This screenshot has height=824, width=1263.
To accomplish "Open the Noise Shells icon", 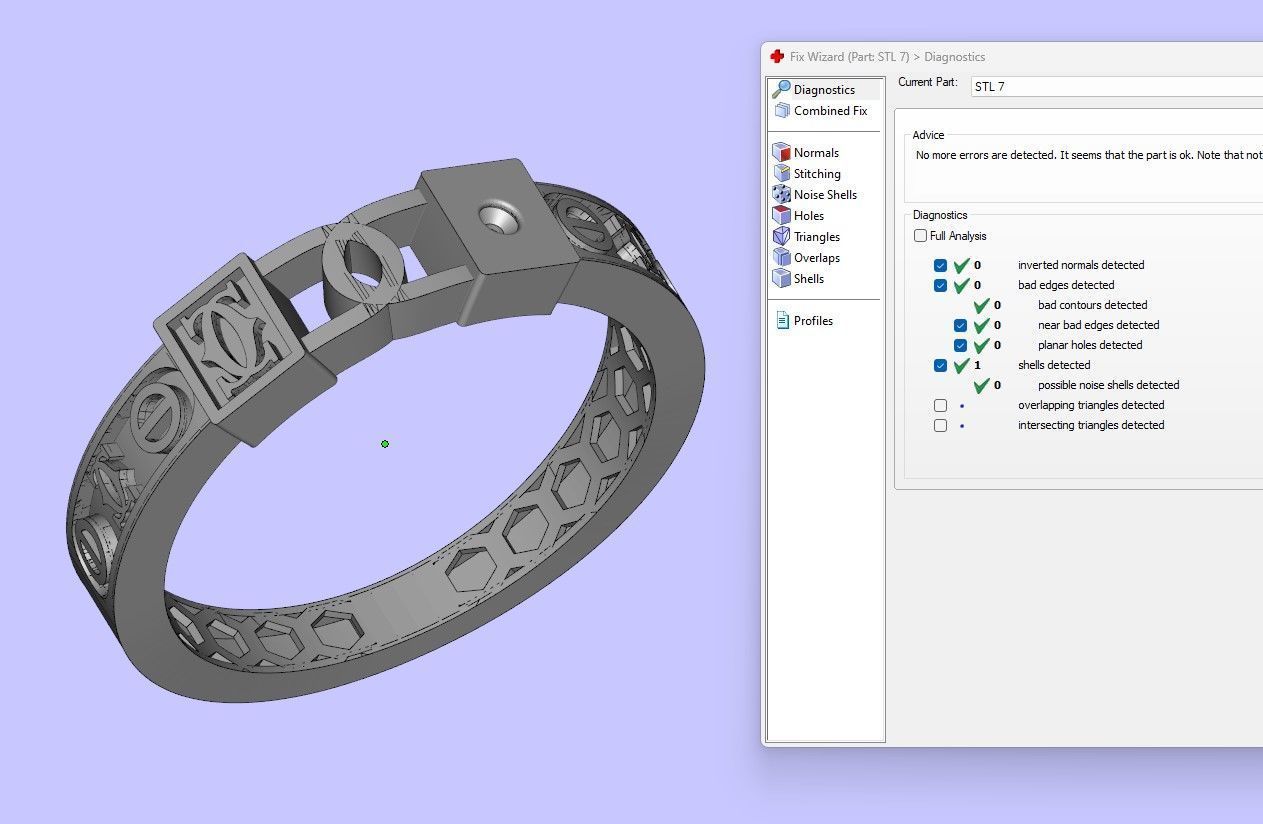I will click(x=781, y=195).
